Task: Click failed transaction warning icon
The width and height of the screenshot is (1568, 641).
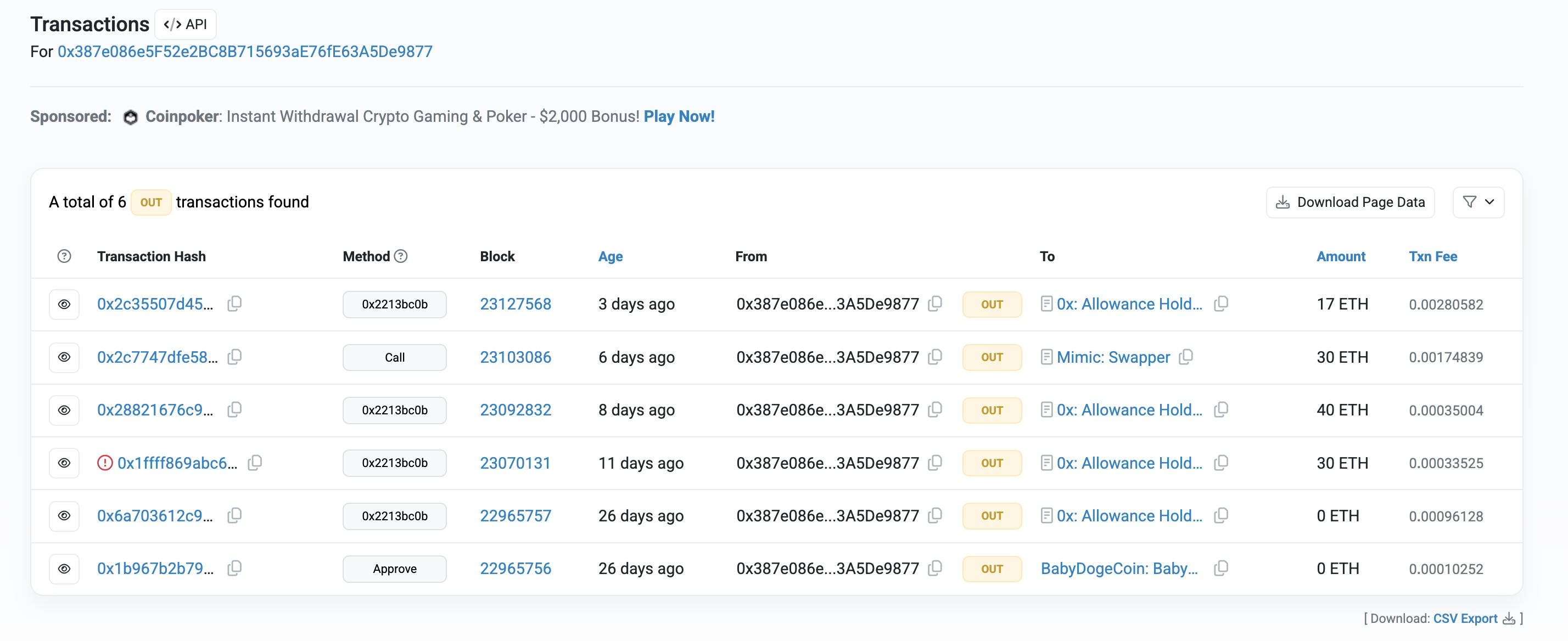Action: click(x=105, y=463)
